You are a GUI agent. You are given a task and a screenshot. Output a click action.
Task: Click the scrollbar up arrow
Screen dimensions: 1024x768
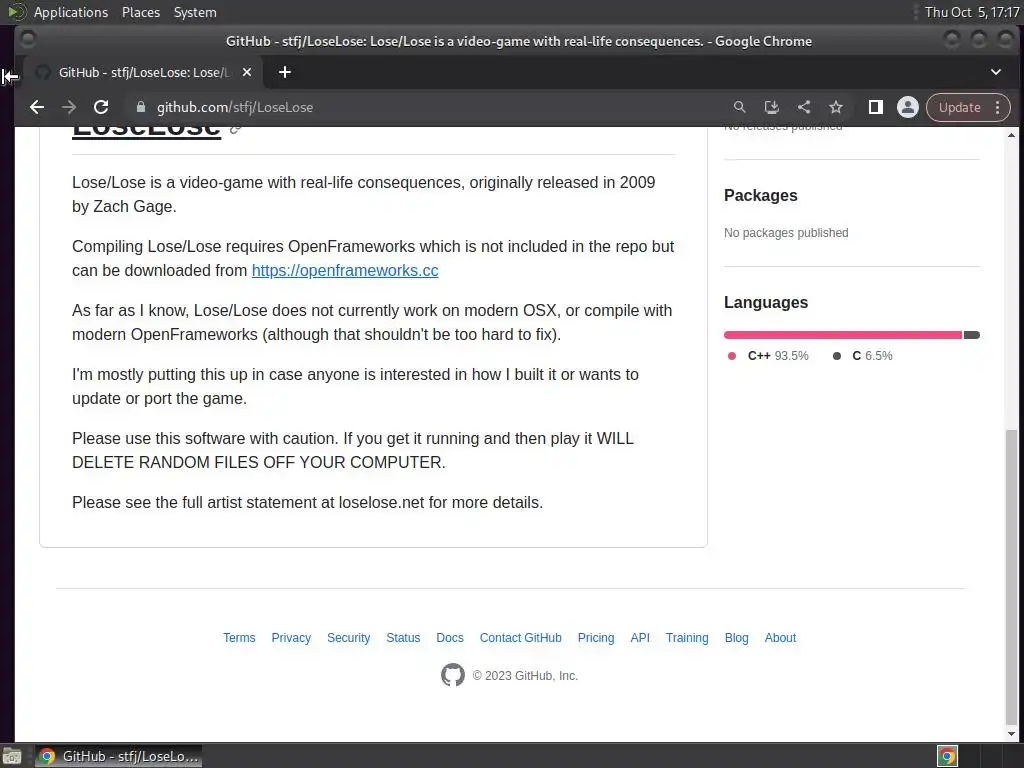[1011, 135]
